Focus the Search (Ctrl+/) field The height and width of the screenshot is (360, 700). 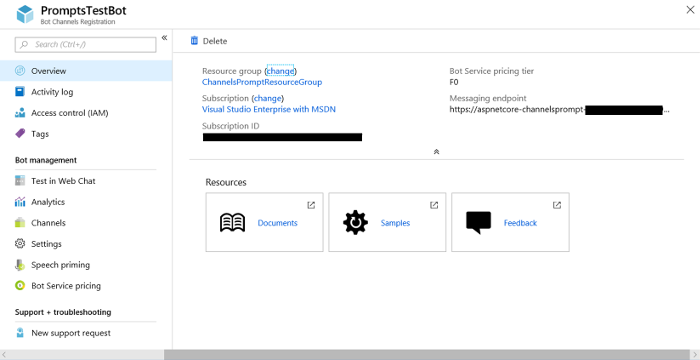[85, 44]
